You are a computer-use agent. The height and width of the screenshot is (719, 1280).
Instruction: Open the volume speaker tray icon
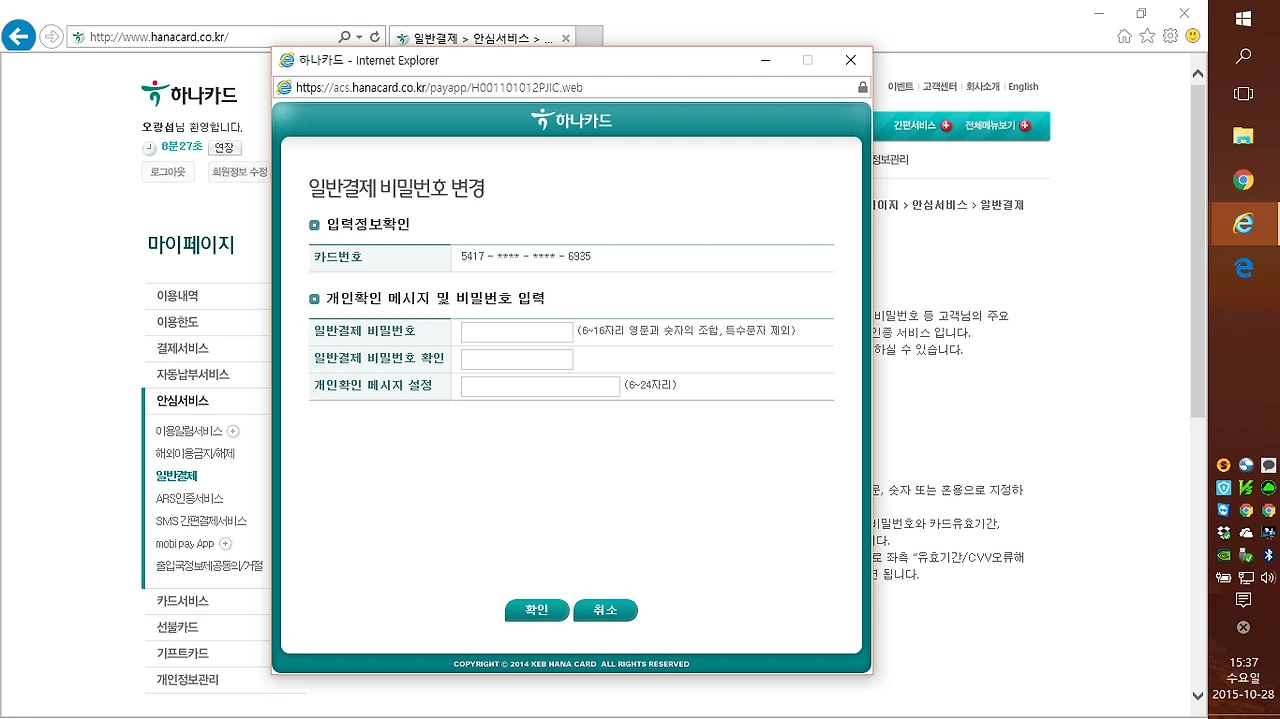(x=1268, y=578)
